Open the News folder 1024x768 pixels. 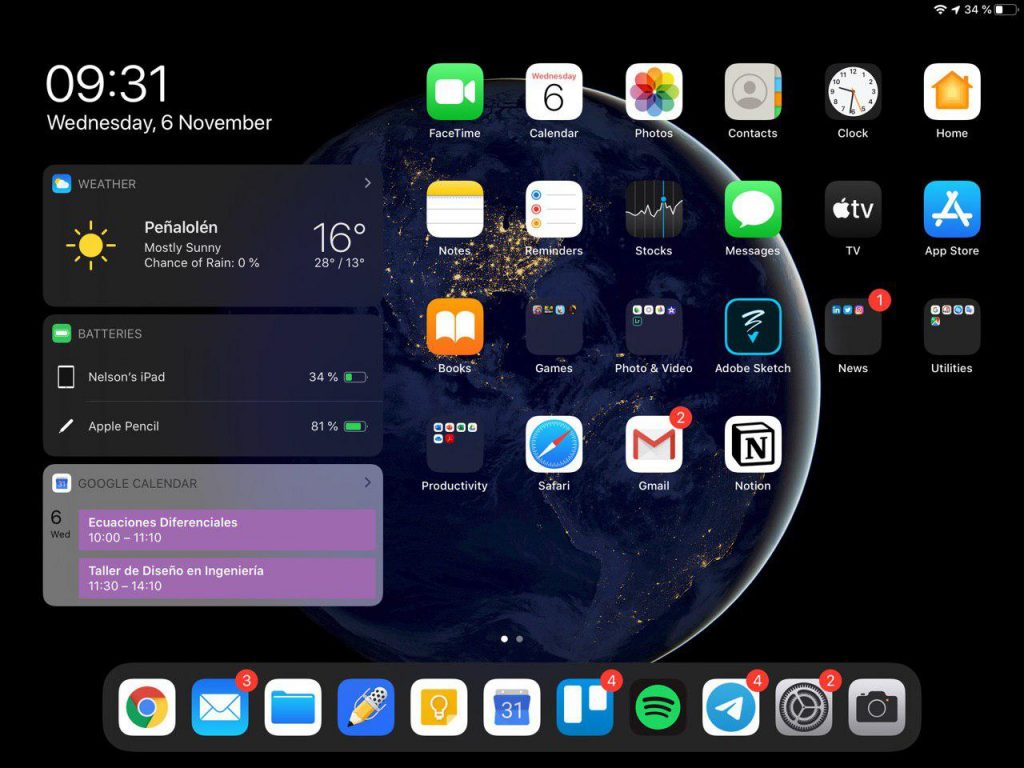pos(852,327)
